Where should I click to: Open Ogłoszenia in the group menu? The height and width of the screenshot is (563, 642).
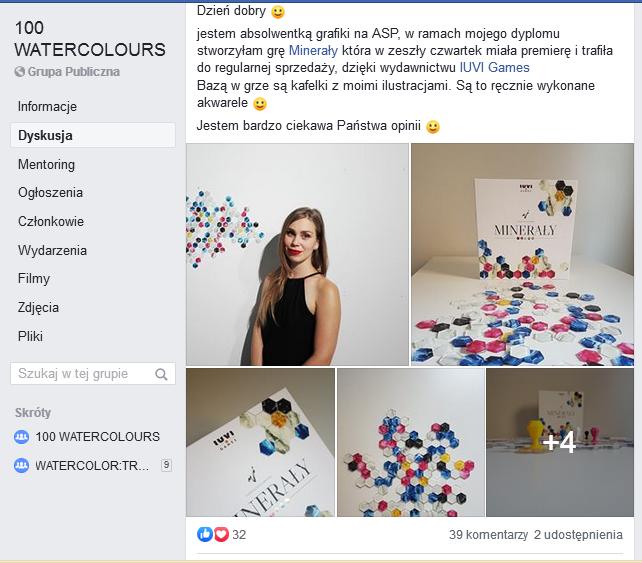pyautogui.click(x=50, y=193)
